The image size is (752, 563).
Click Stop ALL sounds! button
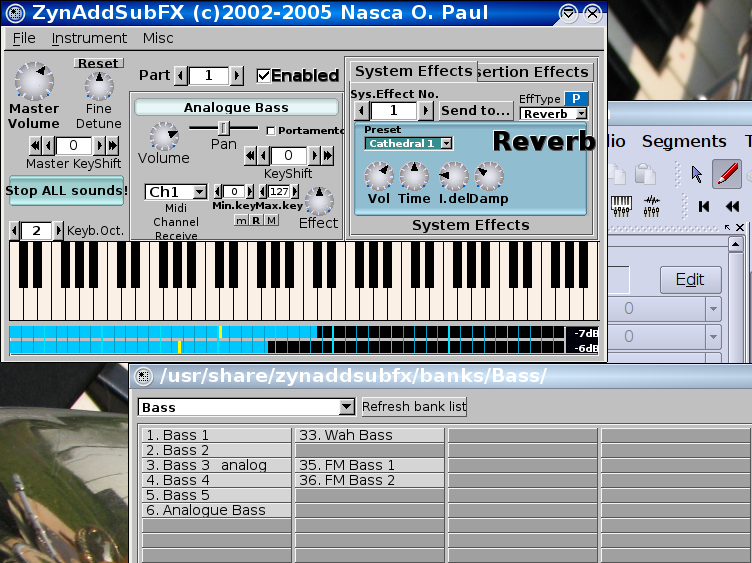pyautogui.click(x=67, y=190)
